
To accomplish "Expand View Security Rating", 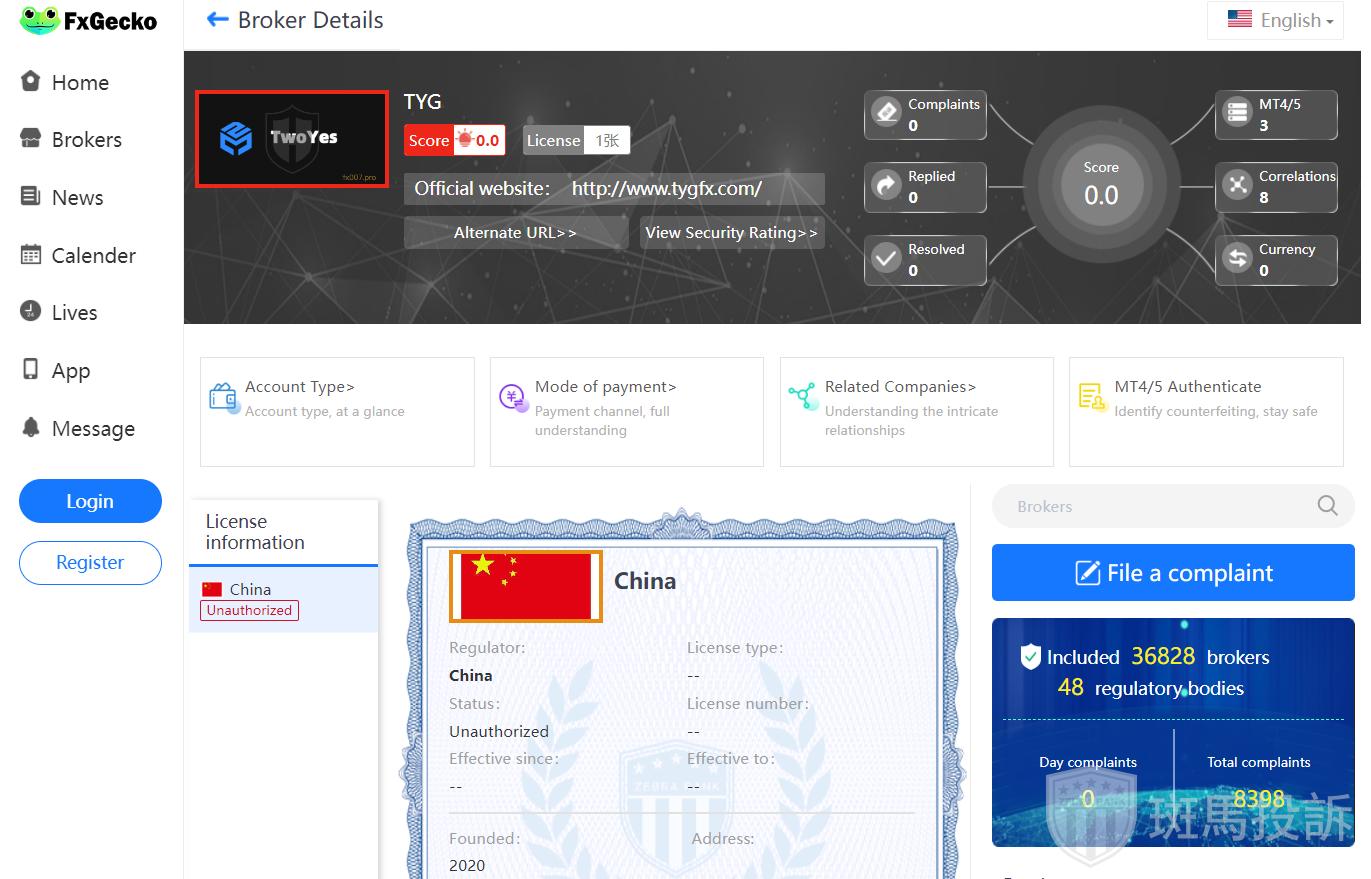I will (x=731, y=233).
